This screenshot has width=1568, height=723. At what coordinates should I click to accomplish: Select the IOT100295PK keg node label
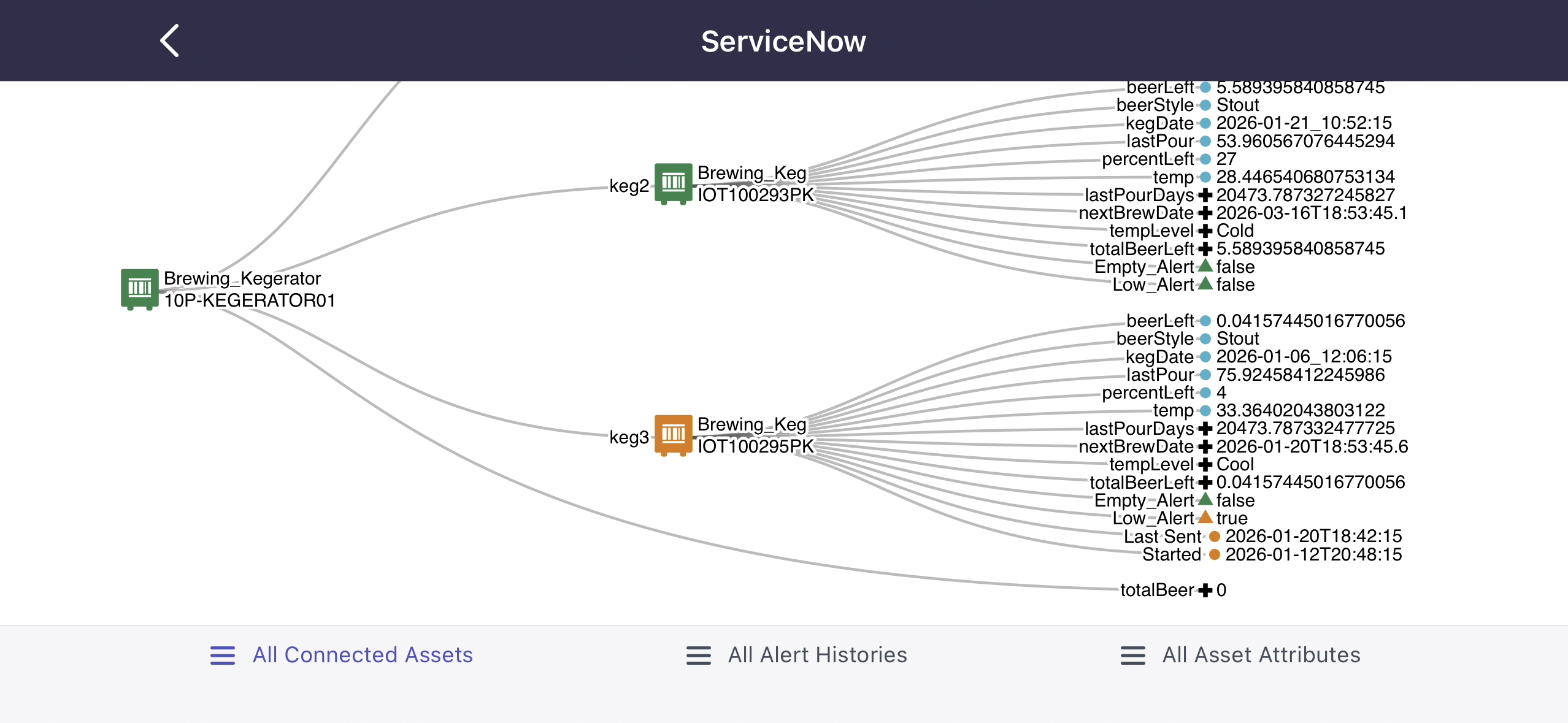coord(756,446)
